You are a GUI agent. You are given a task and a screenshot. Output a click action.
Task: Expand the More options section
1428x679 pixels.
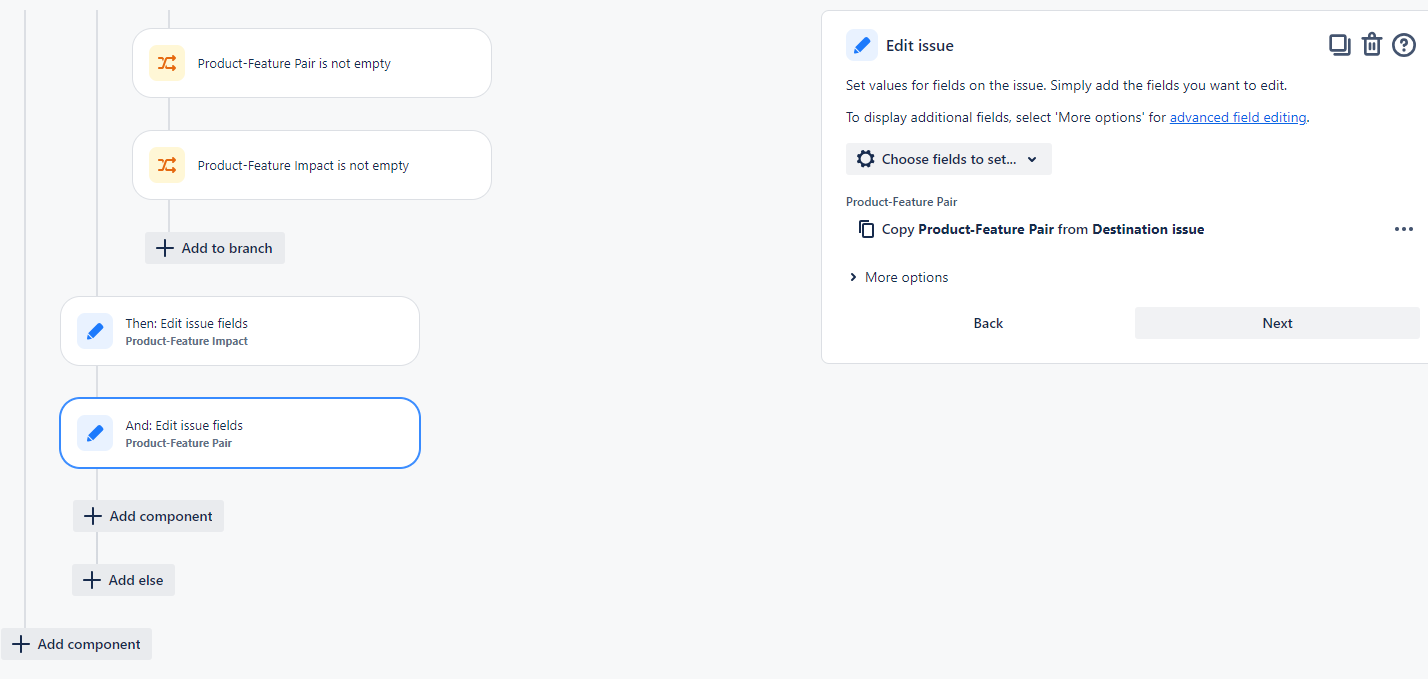pyautogui.click(x=898, y=277)
